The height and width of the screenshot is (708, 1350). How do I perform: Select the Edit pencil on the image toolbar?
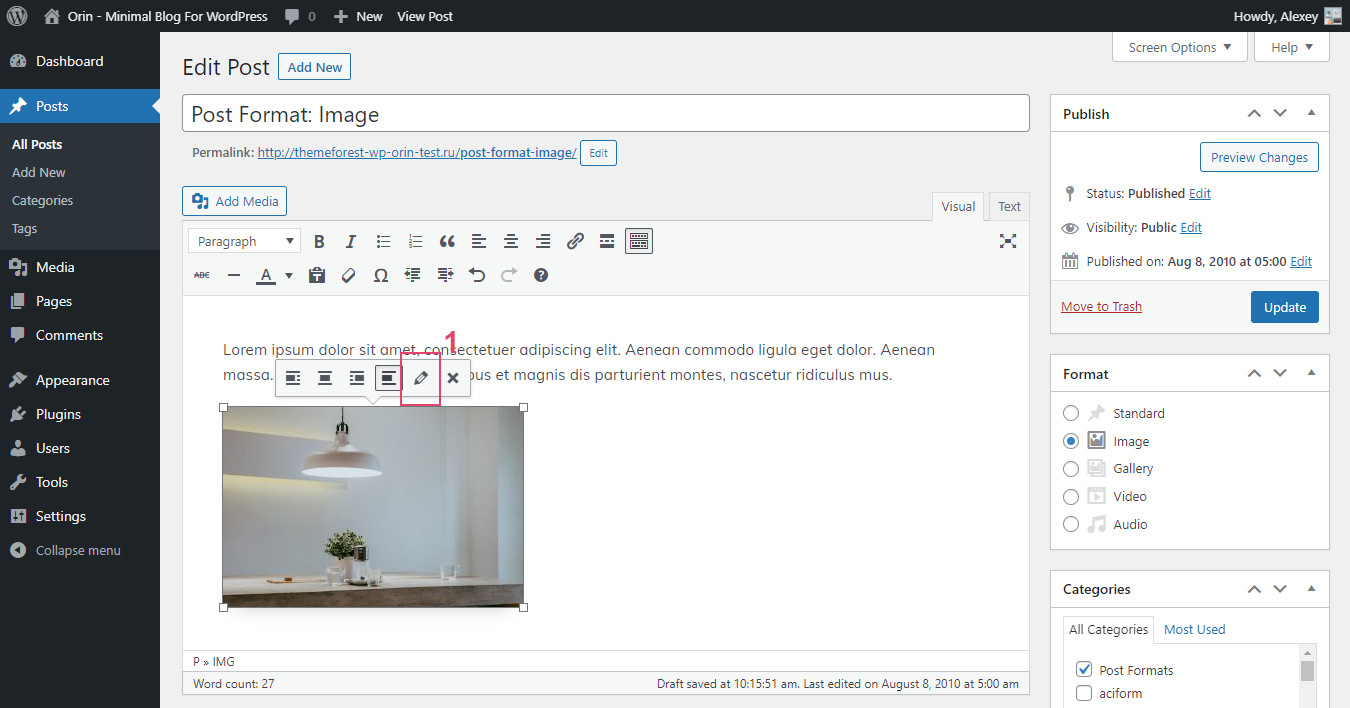420,378
